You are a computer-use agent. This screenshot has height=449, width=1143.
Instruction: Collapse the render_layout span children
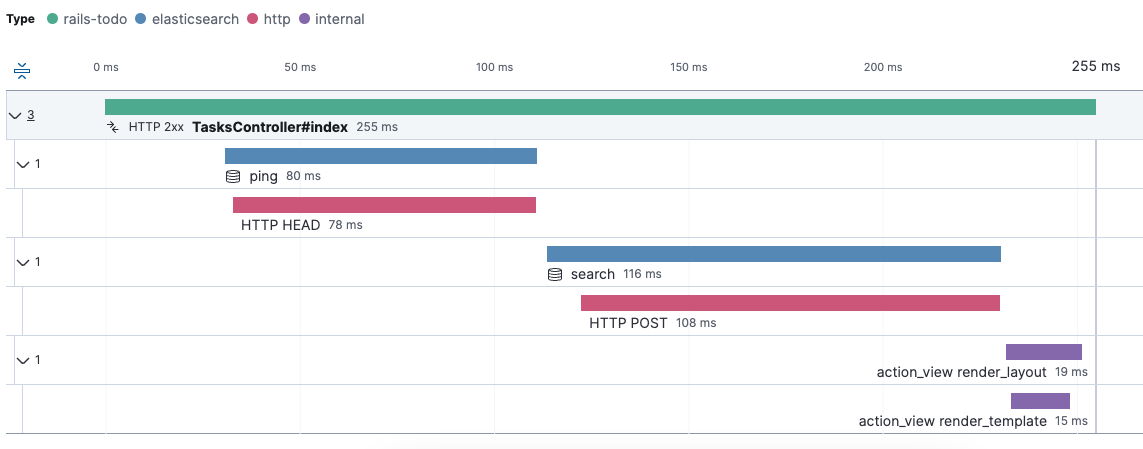click(23, 360)
